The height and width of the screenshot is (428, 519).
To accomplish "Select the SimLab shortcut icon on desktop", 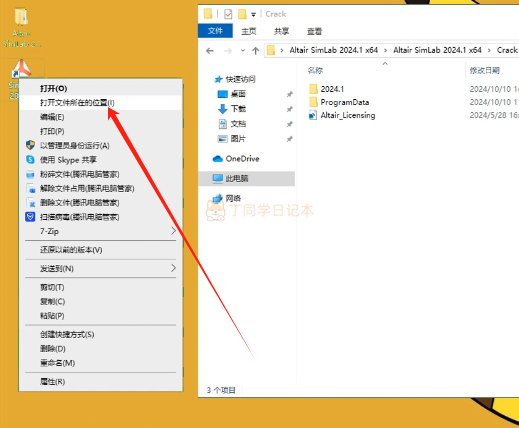I will 21,69.
